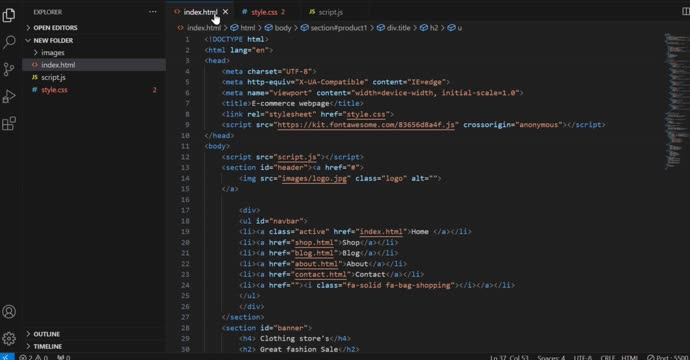Switch to the style.css tab
Viewport: 690px width, 360px height.
pyautogui.click(x=264, y=12)
